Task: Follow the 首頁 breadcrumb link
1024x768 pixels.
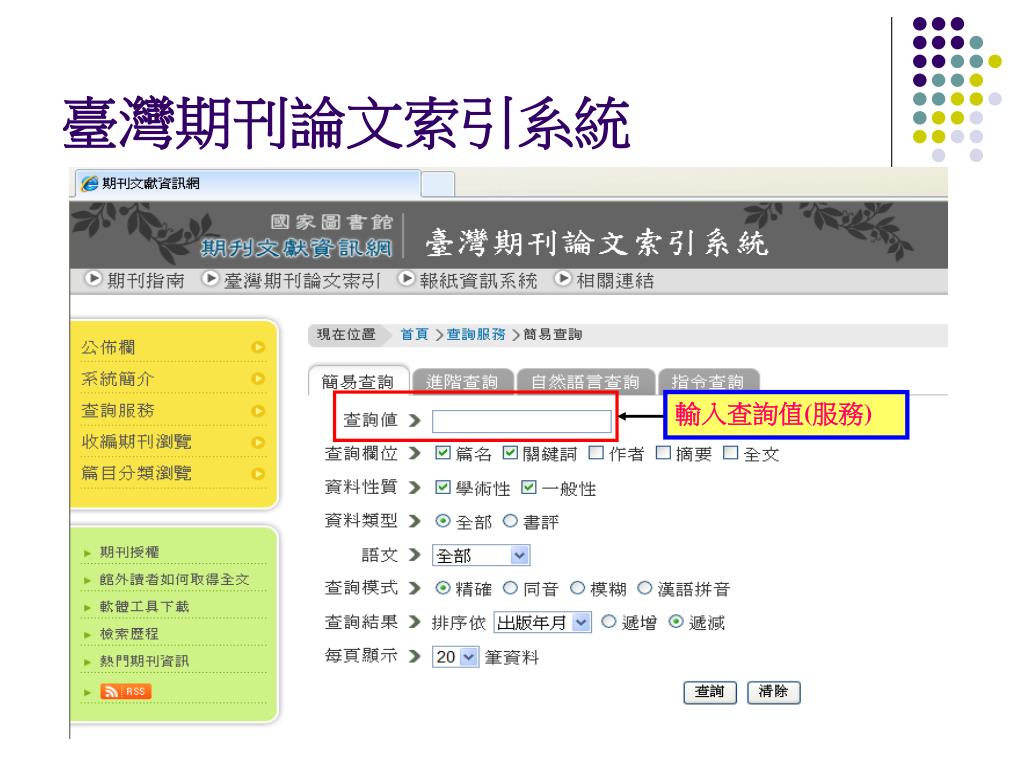Action: 415,334
